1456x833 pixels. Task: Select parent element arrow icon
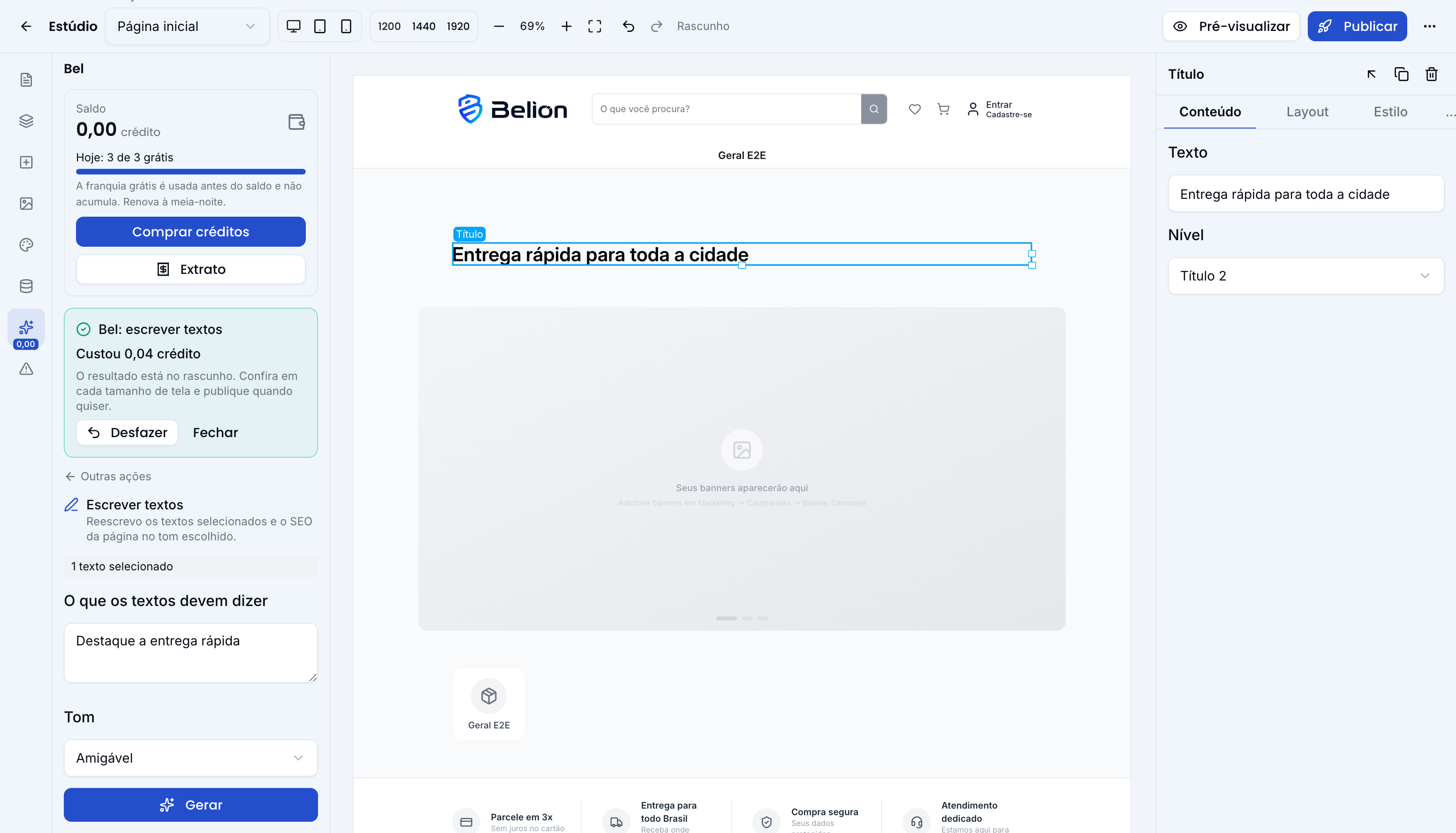point(1371,75)
